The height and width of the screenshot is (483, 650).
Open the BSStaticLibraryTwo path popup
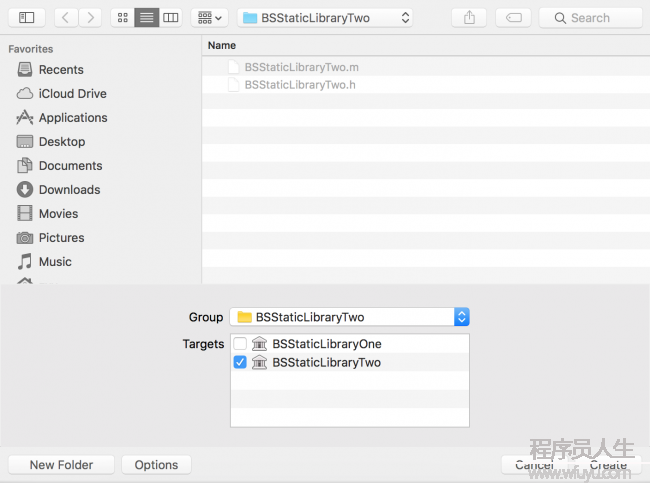(x=325, y=18)
